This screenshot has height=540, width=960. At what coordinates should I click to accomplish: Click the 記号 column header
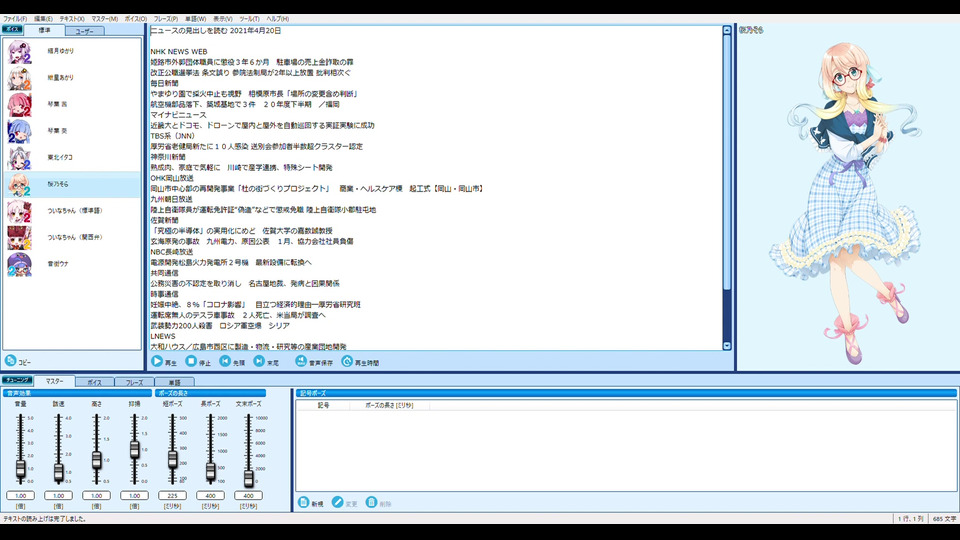pyautogui.click(x=323, y=405)
